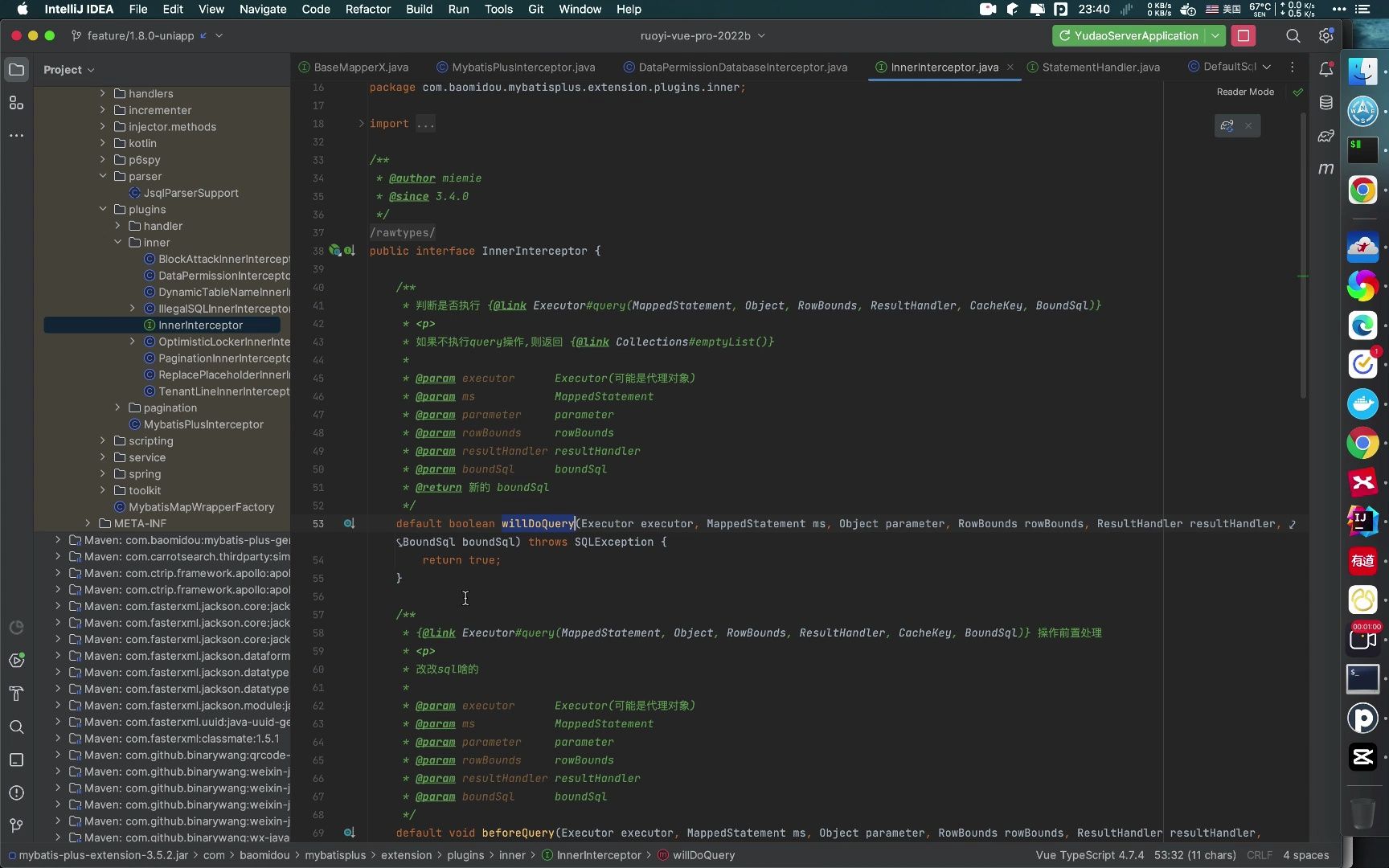This screenshot has width=1389, height=868.
Task: Expand IllegalSQLInnerInterceptor node
Action: click(133, 309)
